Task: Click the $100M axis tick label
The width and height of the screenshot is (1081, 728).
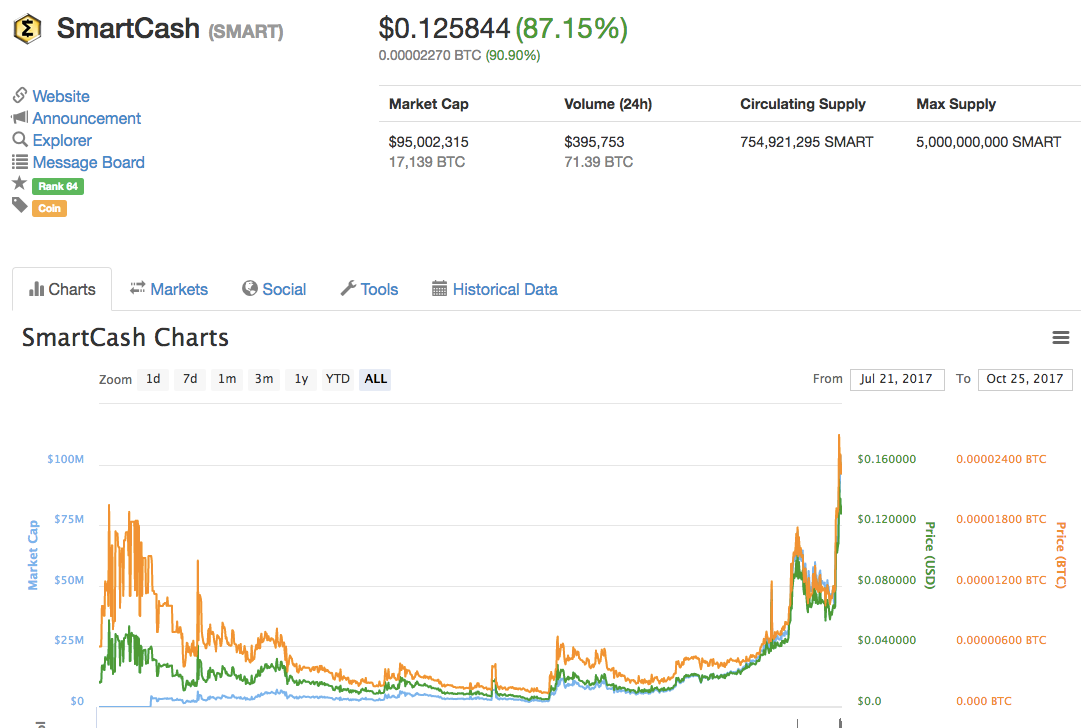Action: (65, 459)
